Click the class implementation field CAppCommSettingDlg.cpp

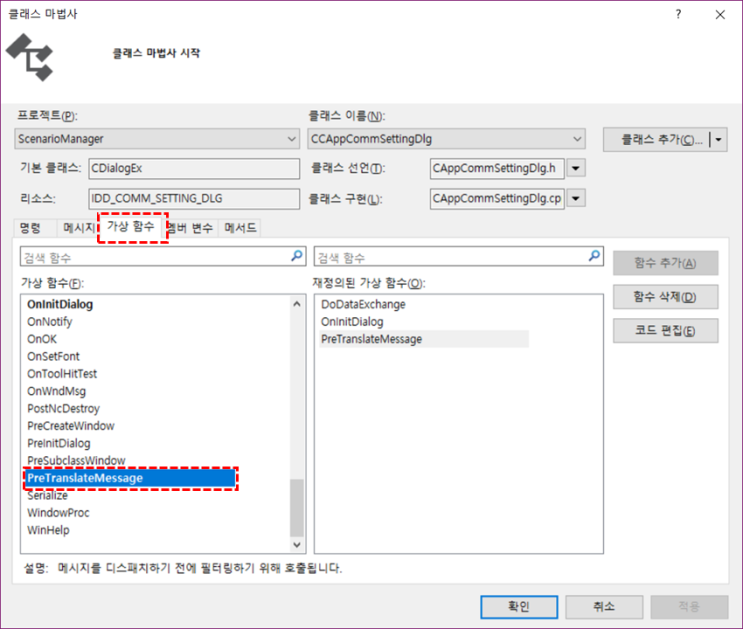497,199
